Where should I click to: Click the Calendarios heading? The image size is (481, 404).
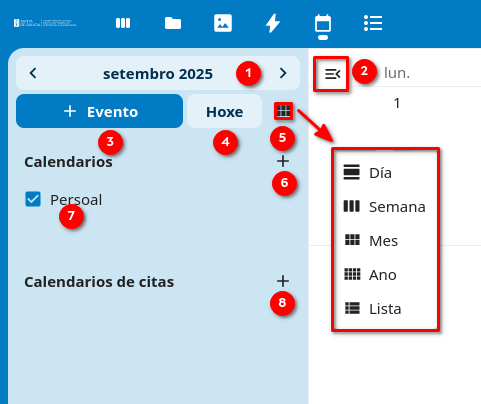click(68, 162)
